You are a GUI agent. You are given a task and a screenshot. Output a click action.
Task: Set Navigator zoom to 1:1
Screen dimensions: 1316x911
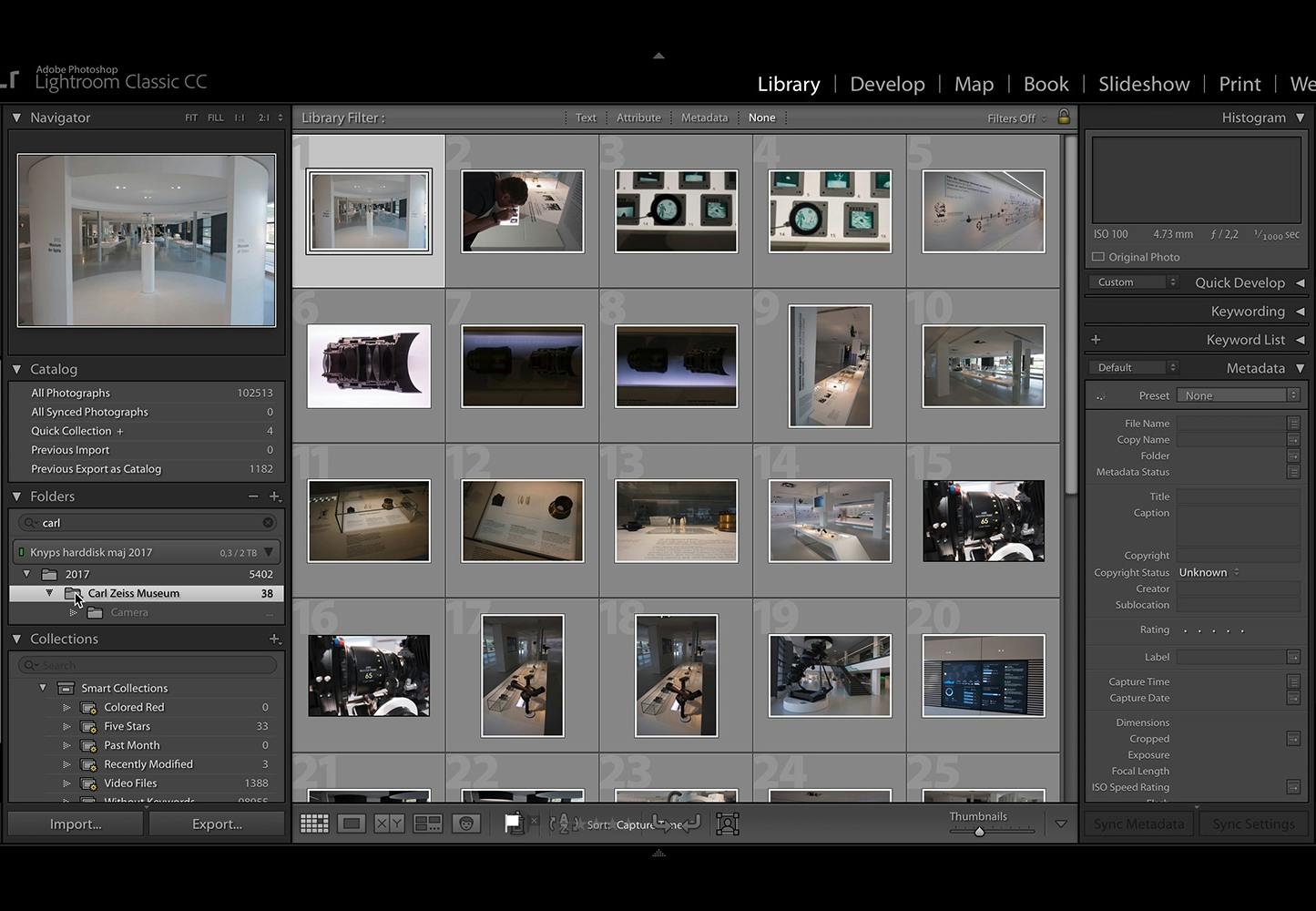pos(240,118)
